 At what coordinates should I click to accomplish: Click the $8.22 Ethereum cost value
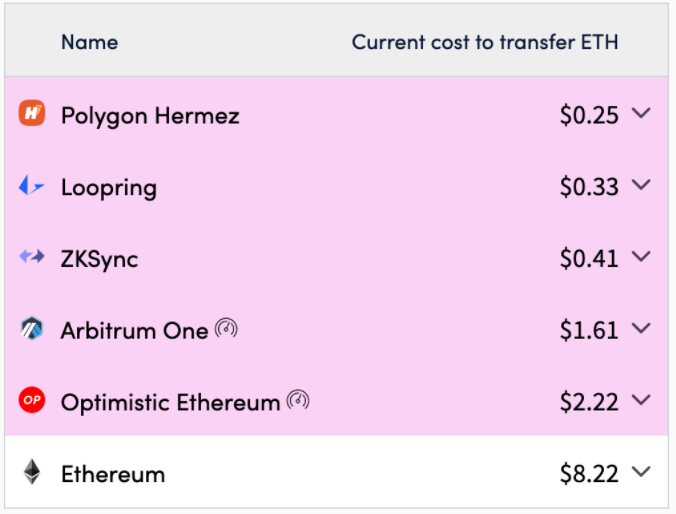click(589, 473)
